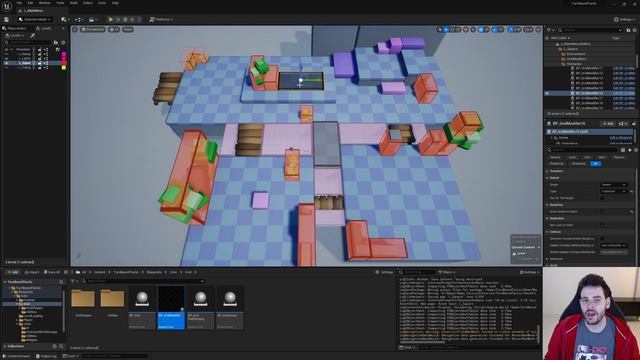
Task: Open the Outliner settings gear icon
Action: point(634,30)
